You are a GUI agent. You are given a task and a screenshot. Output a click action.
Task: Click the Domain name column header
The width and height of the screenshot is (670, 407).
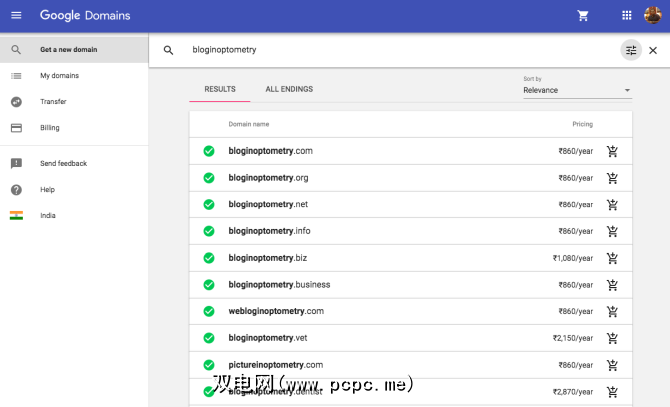coord(249,124)
